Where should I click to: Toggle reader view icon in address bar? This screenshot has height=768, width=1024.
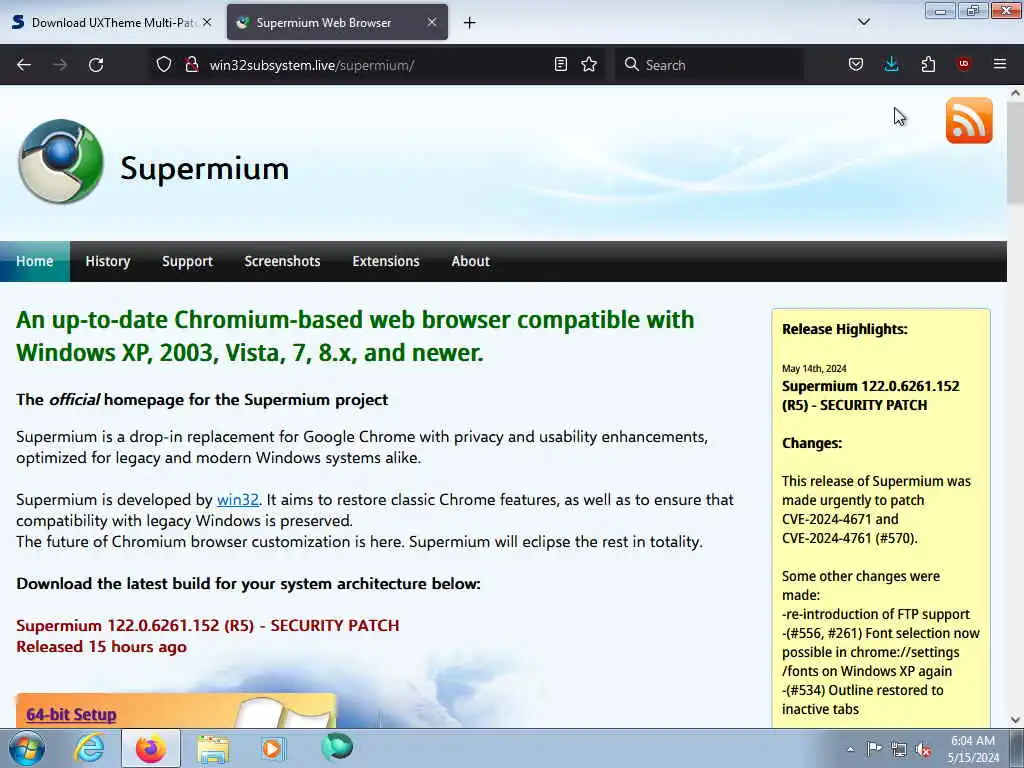point(560,64)
